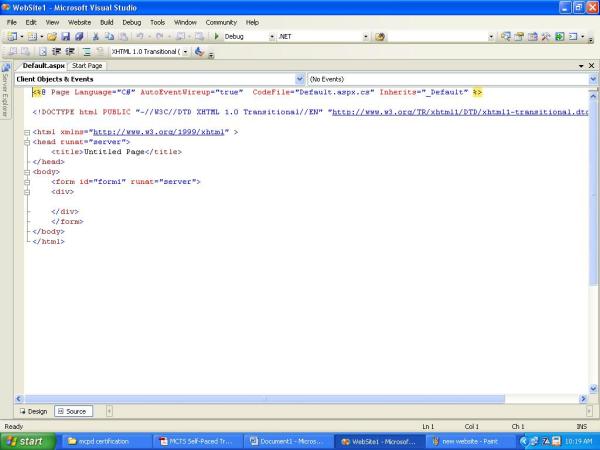Open the Command Window toolbar icon
The image size is (600, 450).
click(573, 37)
